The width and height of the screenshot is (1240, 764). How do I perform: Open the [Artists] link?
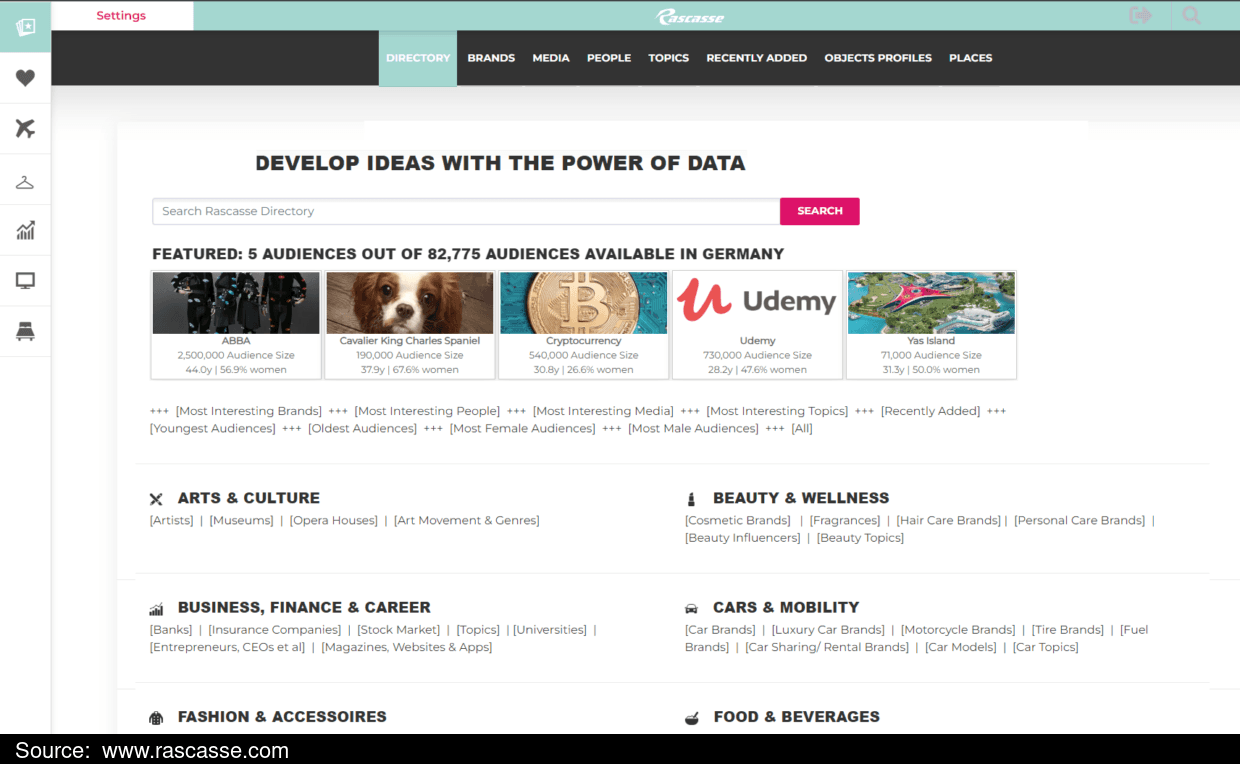(x=172, y=520)
